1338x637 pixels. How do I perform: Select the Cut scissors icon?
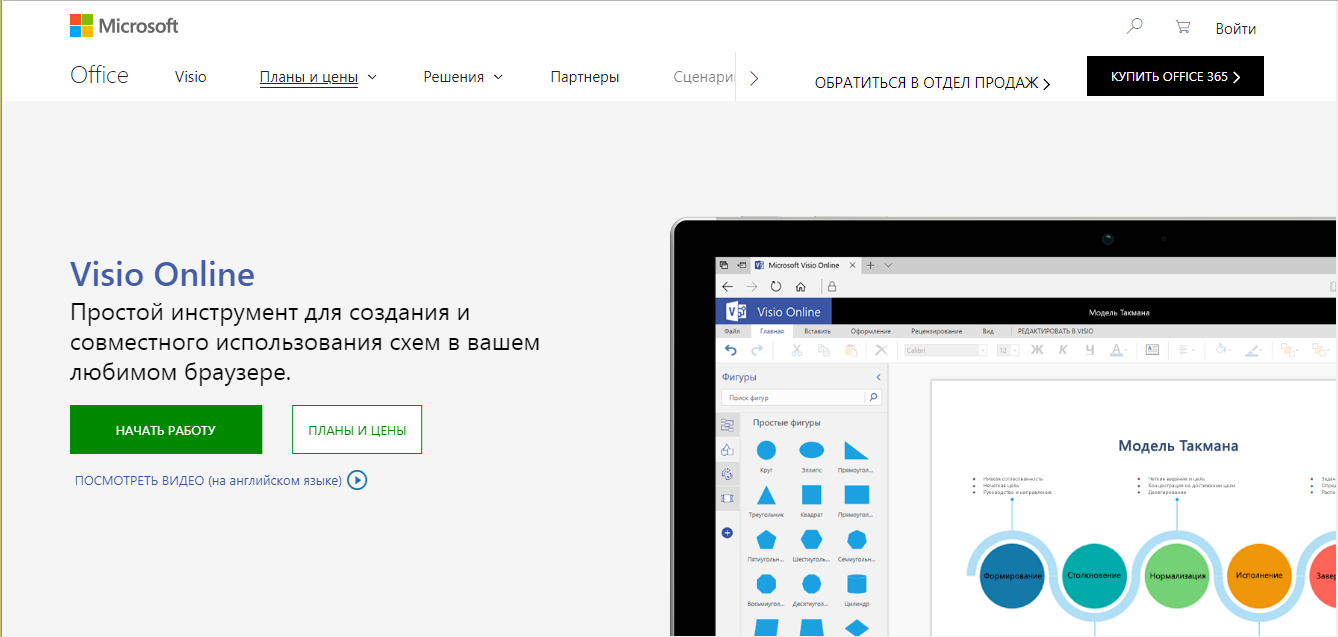796,350
